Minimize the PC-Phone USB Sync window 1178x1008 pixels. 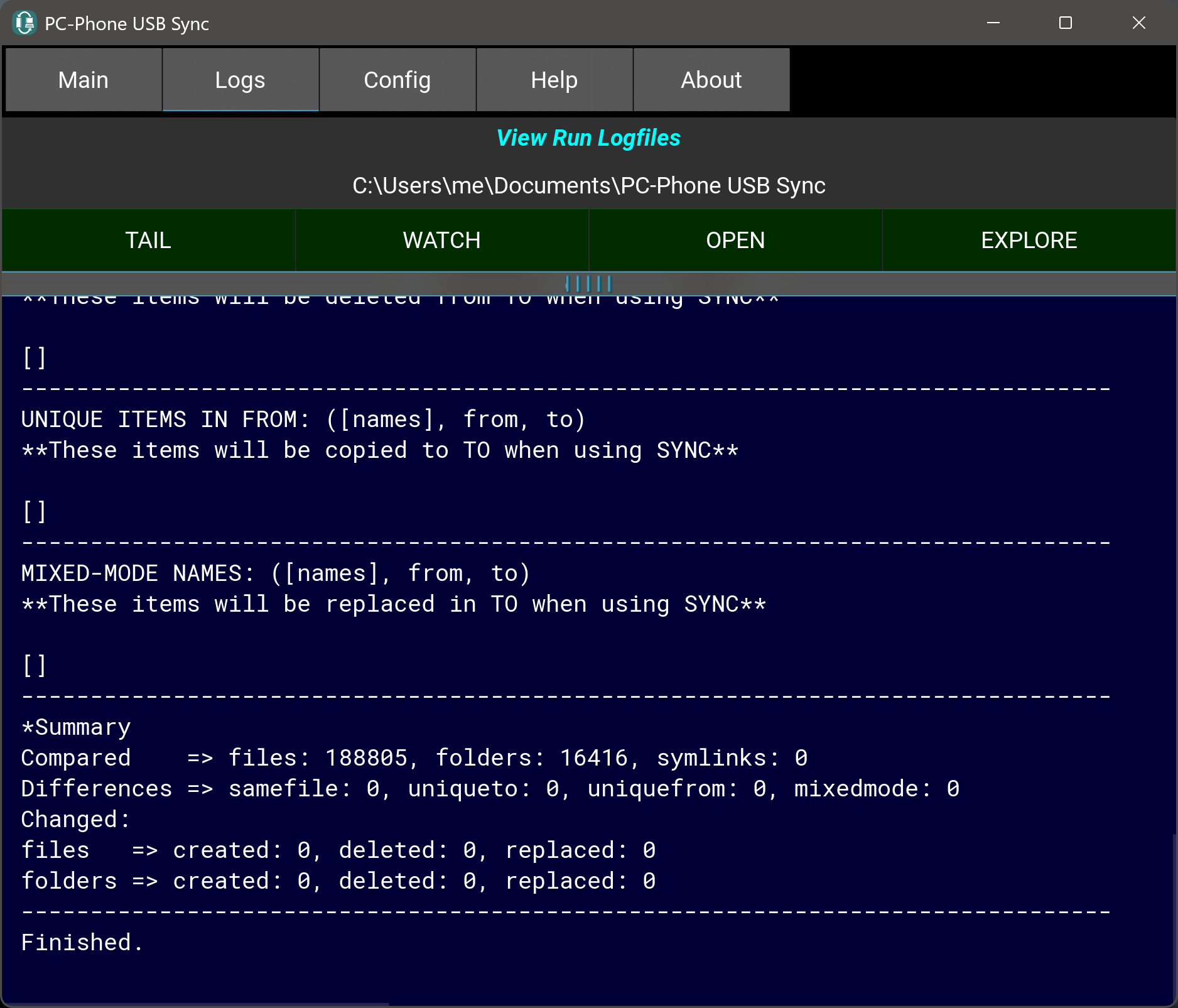pos(993,23)
